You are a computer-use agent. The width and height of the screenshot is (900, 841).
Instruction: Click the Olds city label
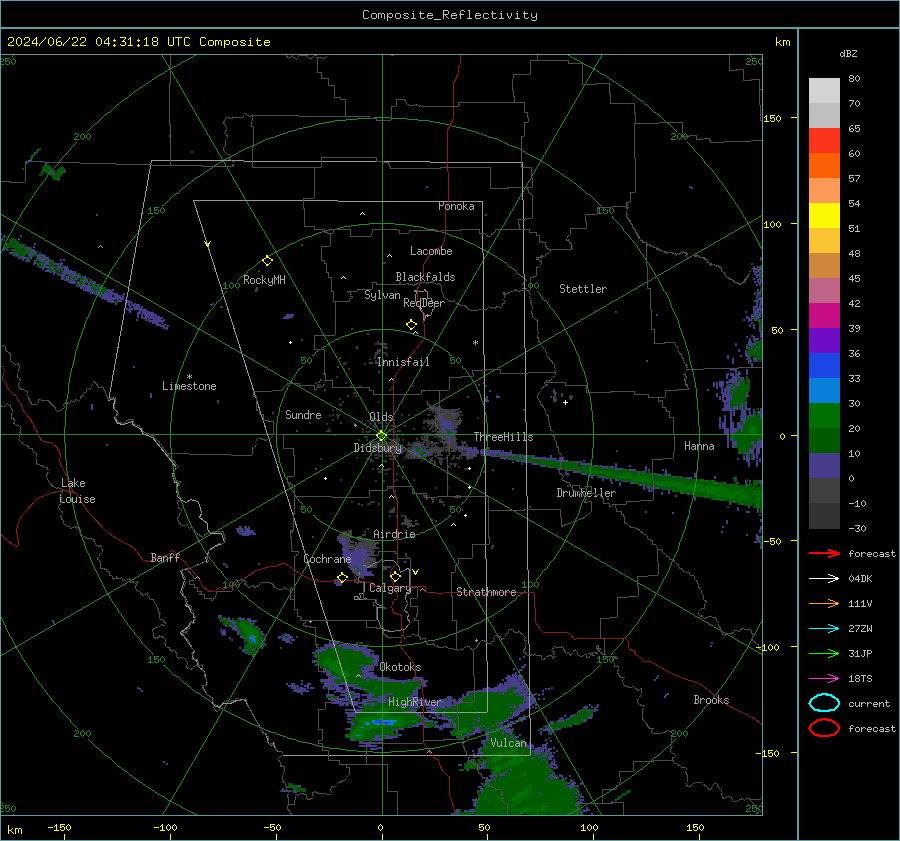click(x=381, y=417)
